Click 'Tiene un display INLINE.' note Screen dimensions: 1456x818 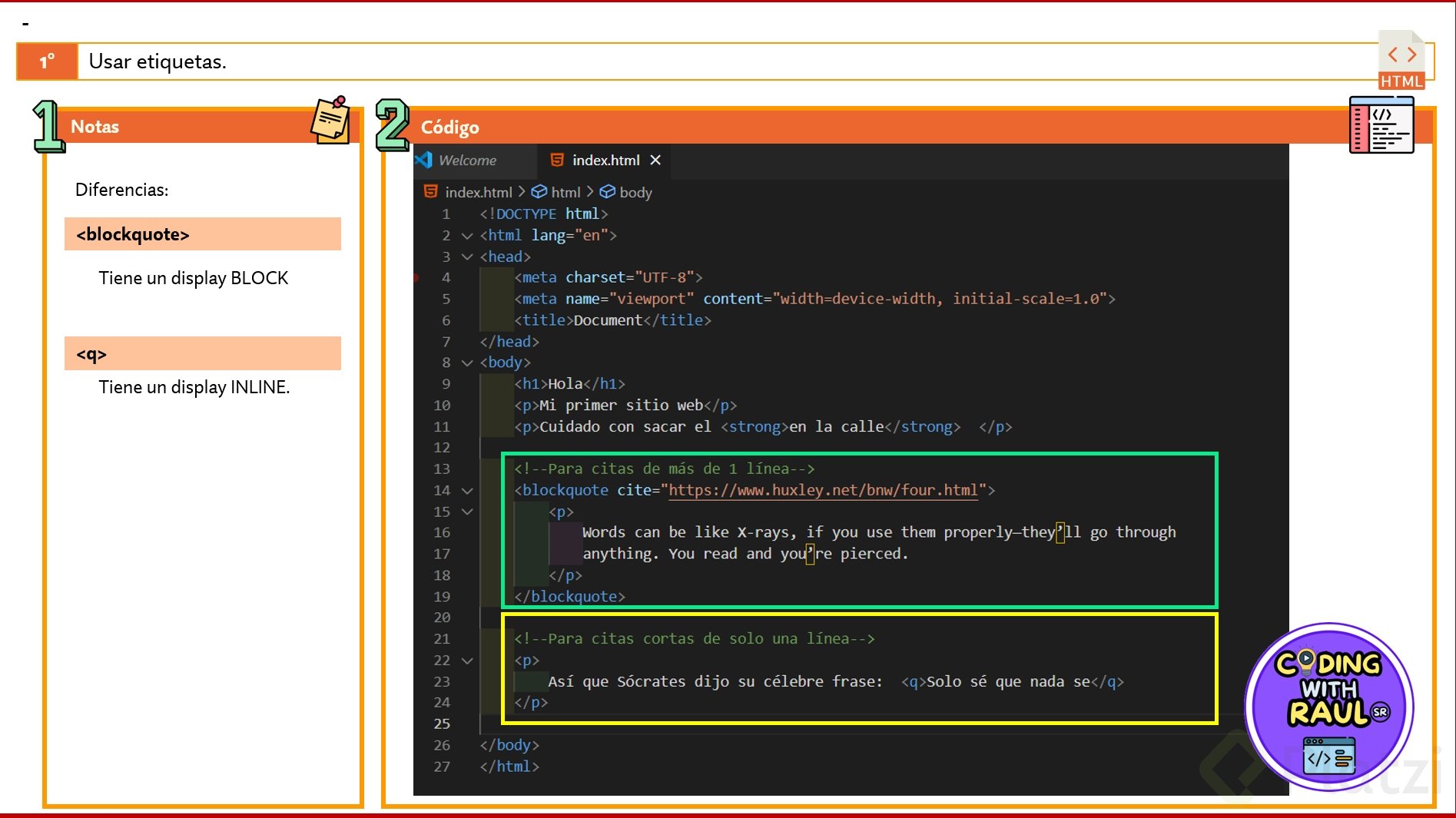pos(194,387)
